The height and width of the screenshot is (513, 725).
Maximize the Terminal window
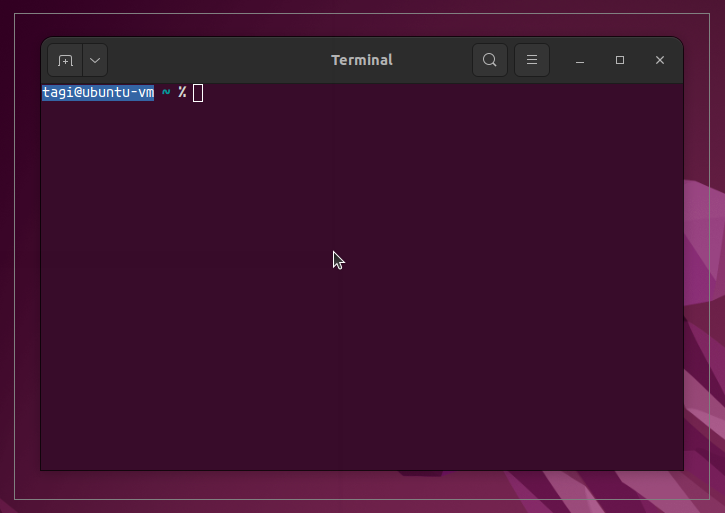[620, 60]
